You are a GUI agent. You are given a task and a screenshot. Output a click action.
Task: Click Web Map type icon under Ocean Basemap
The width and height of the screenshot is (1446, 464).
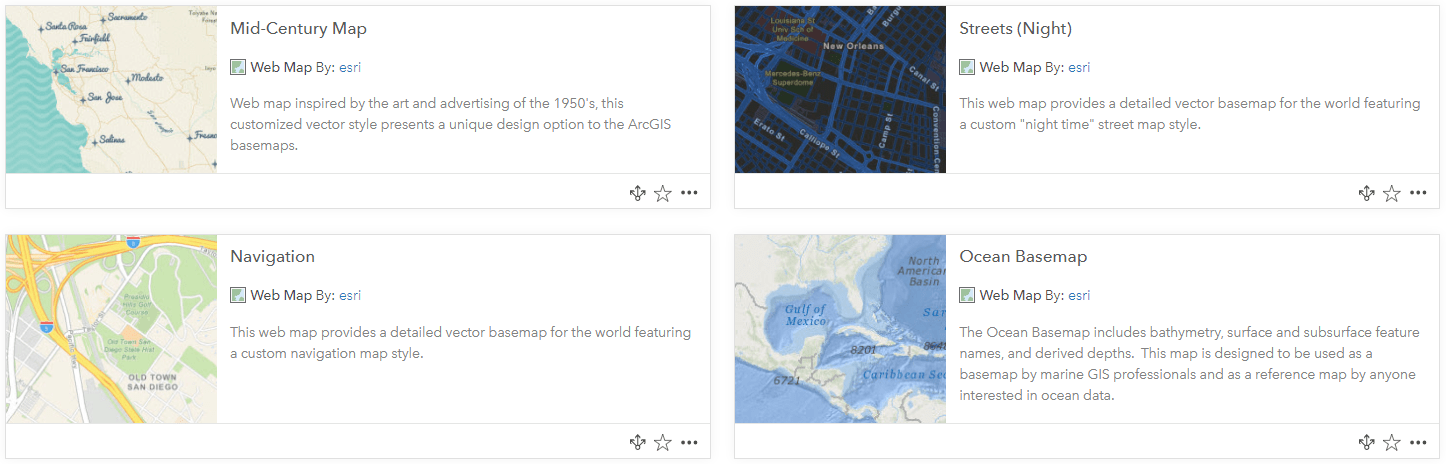(967, 295)
